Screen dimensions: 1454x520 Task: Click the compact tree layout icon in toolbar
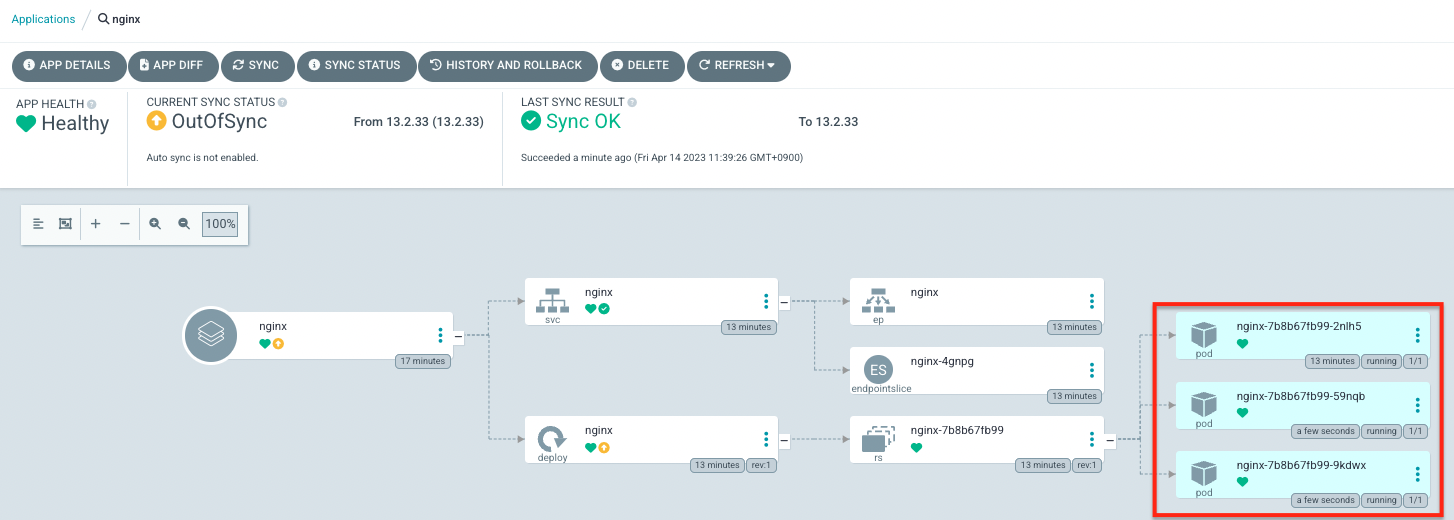tap(38, 224)
